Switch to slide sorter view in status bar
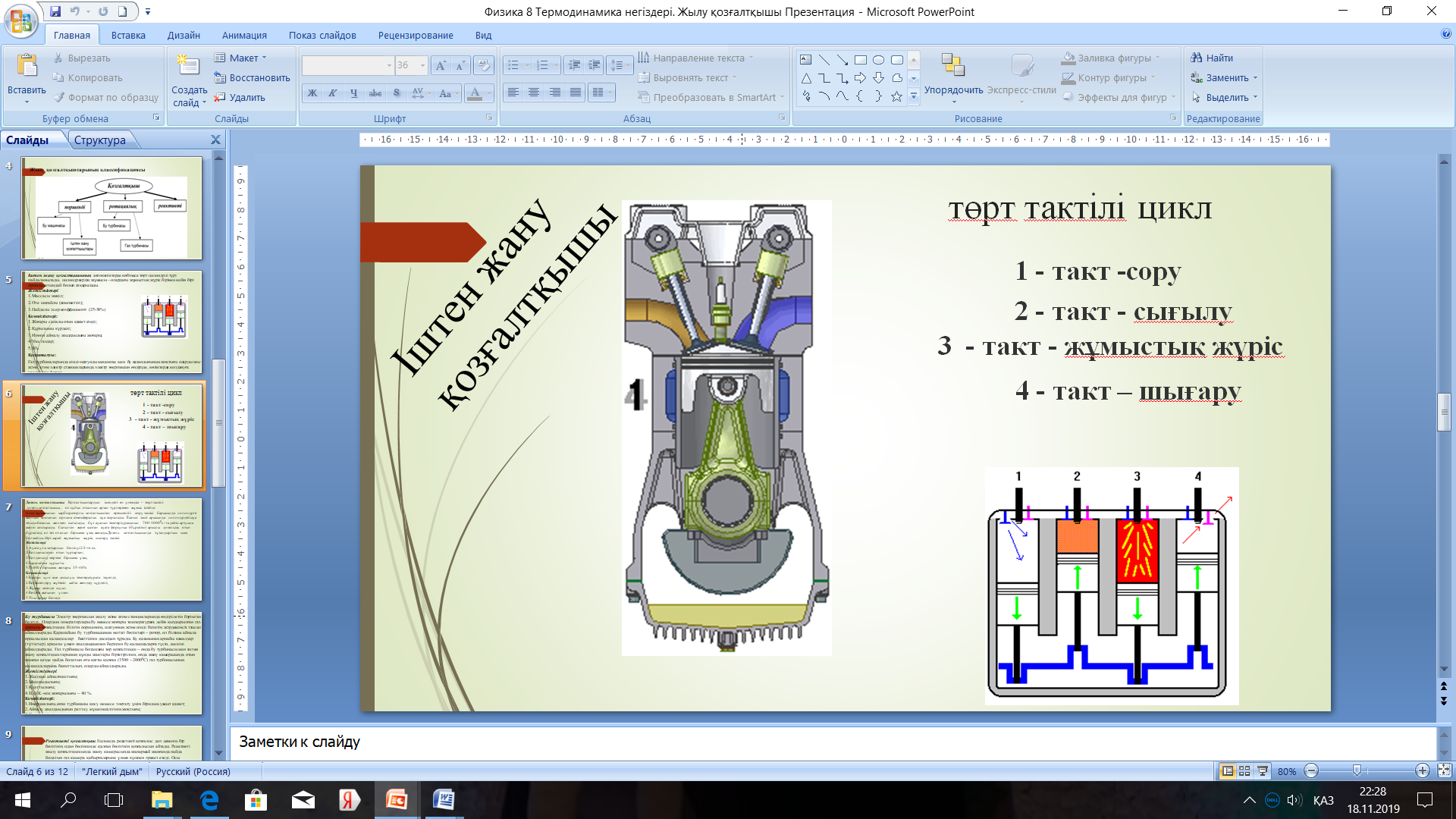The width and height of the screenshot is (1456, 819). (x=1244, y=771)
